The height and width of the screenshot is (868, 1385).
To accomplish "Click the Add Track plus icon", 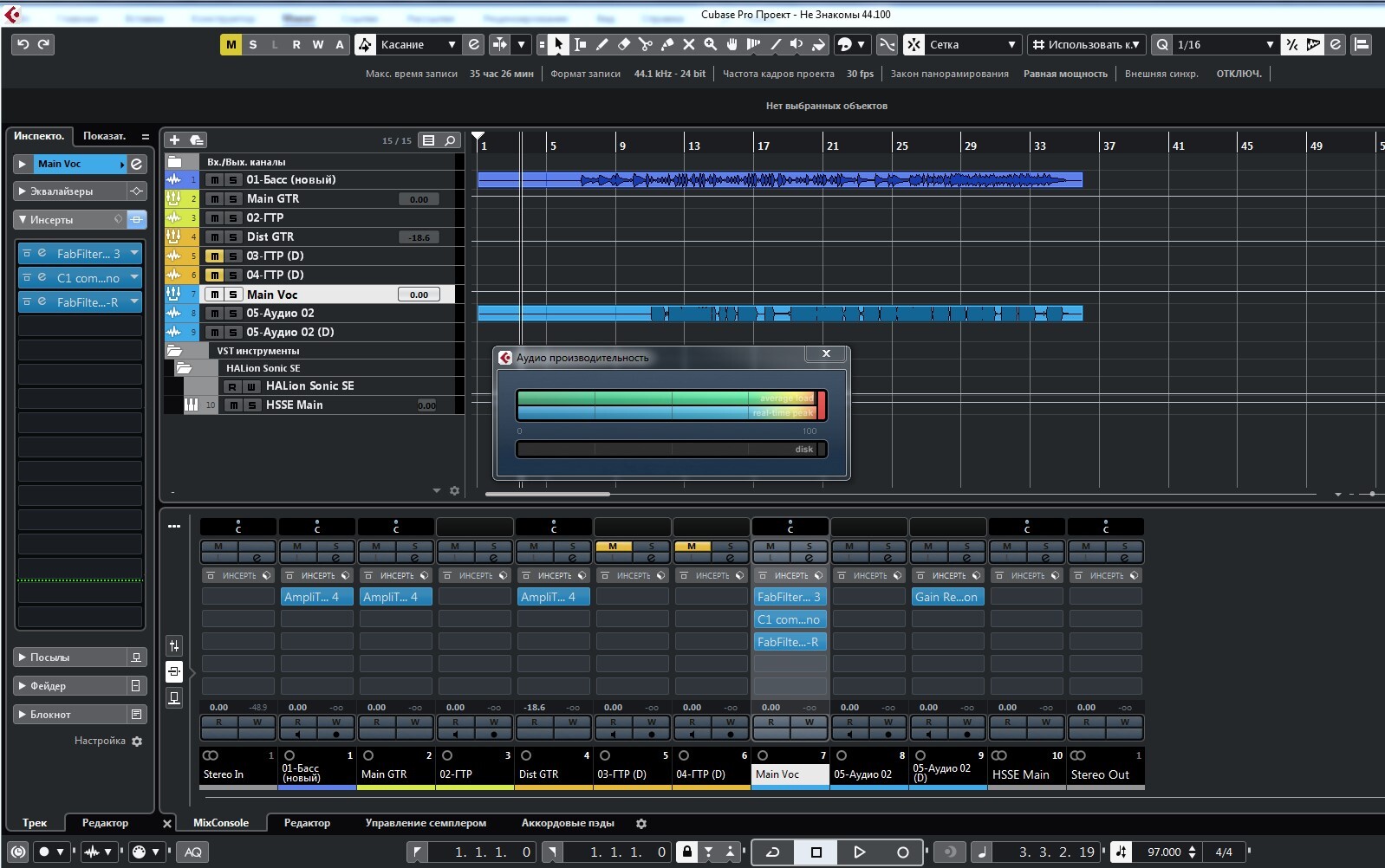I will [x=174, y=140].
